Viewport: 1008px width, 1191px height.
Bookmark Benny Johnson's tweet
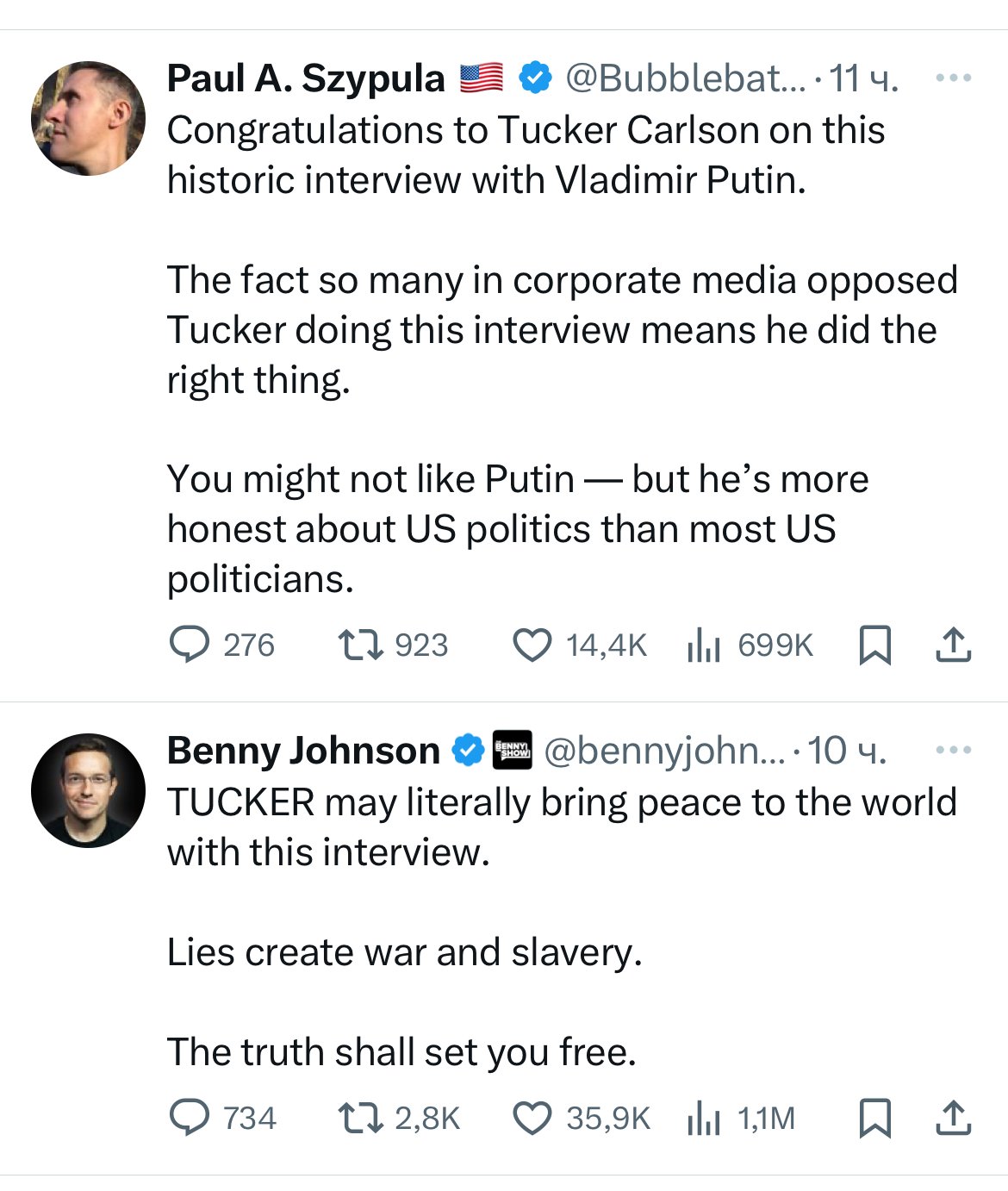coord(875,1118)
